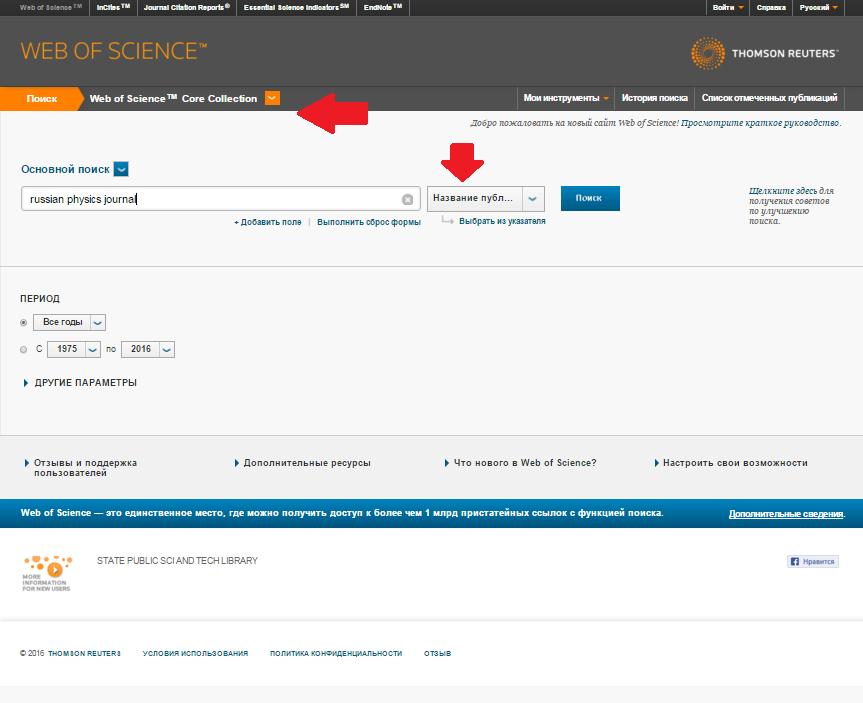Expand ДРУГИЕ ПАРАМЕТРЫ section
This screenshot has height=703, width=863.
pyautogui.click(x=80, y=383)
